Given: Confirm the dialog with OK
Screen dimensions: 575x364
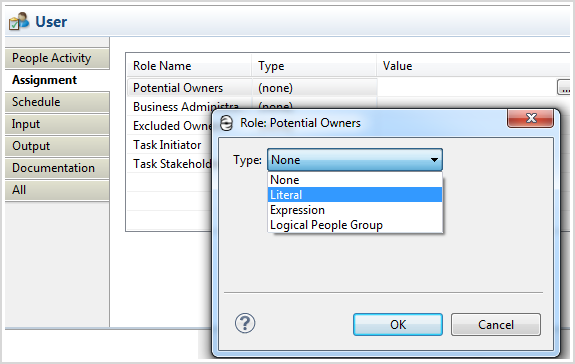Looking at the screenshot, I should point(398,324).
